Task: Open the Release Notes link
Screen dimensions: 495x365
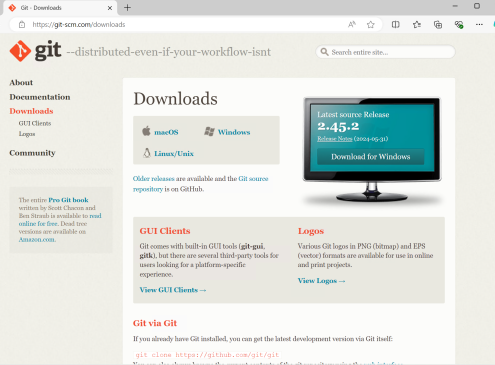Action: [x=335, y=139]
